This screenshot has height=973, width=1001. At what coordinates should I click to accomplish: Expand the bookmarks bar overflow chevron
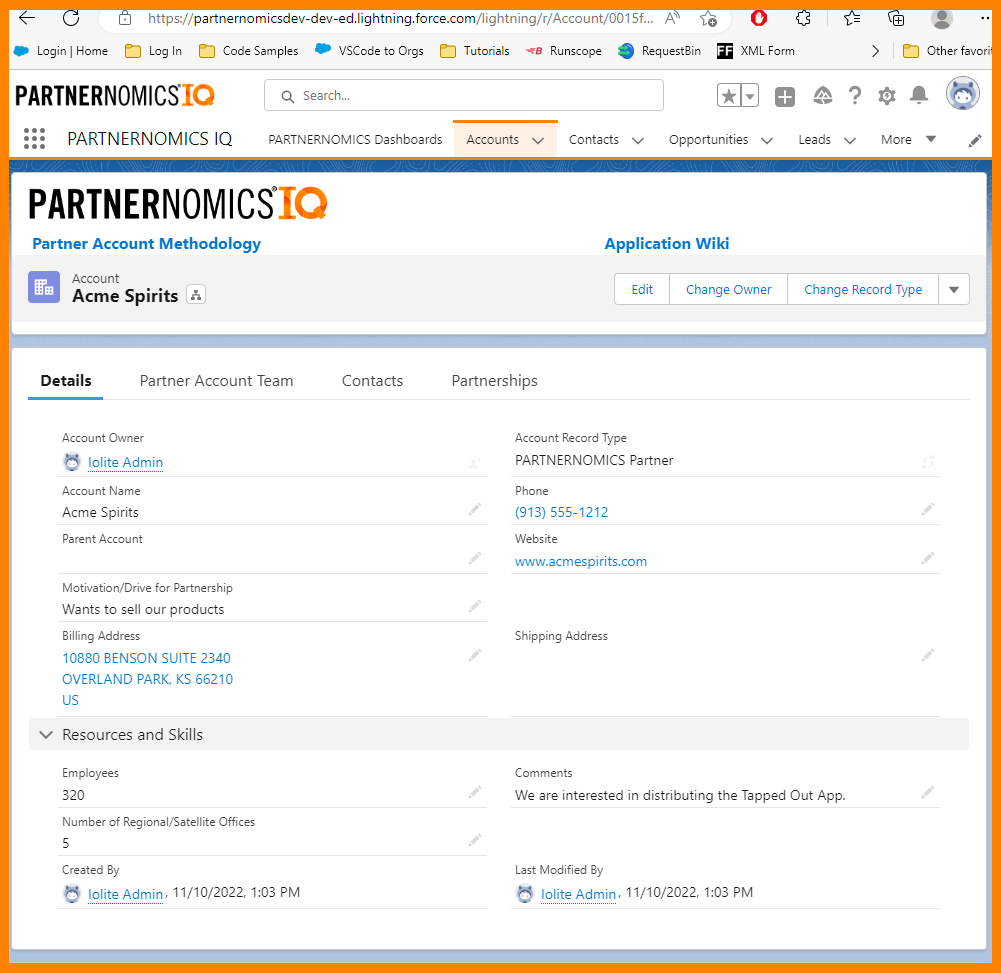tap(875, 50)
